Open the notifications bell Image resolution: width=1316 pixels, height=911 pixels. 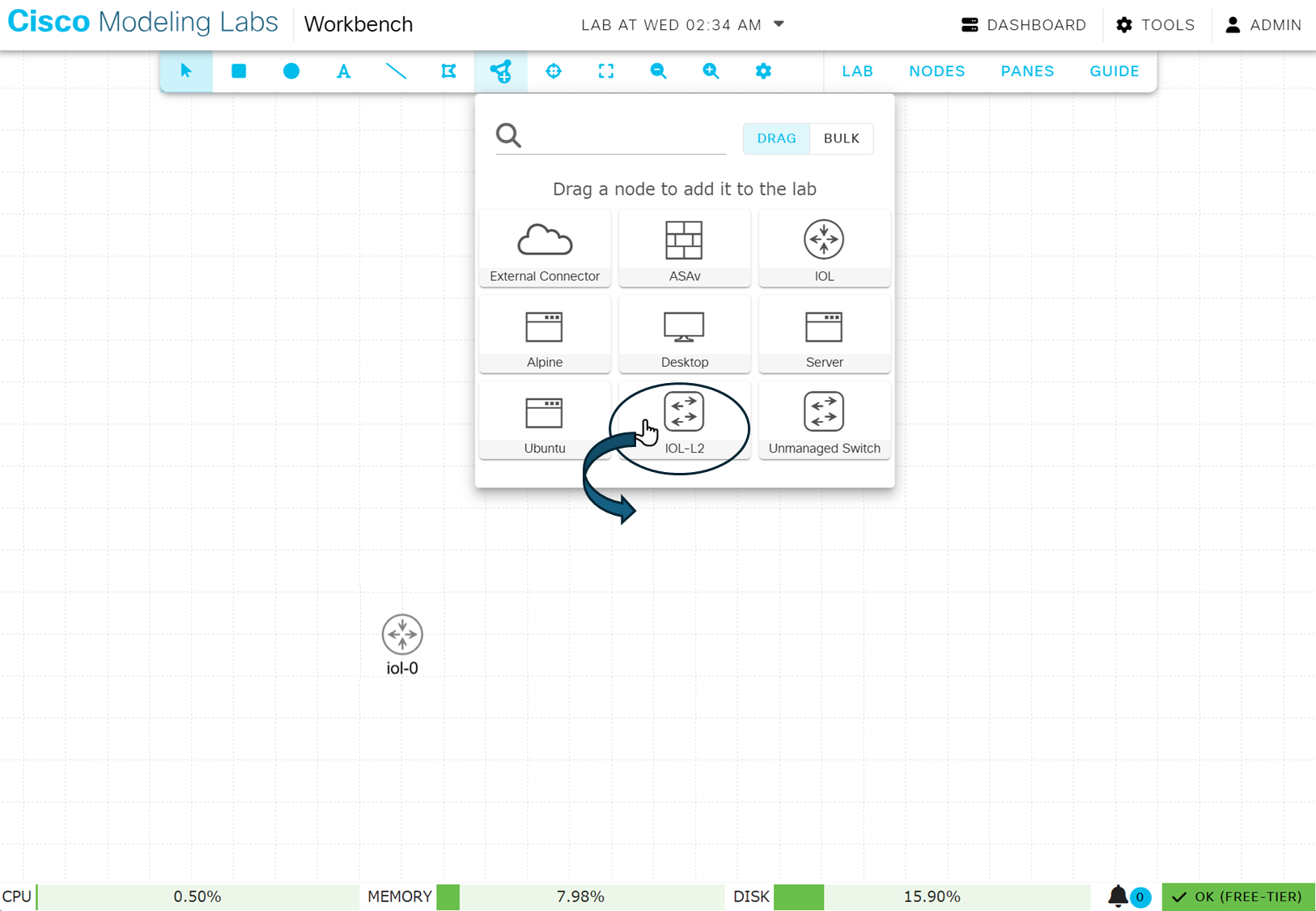tap(1118, 896)
